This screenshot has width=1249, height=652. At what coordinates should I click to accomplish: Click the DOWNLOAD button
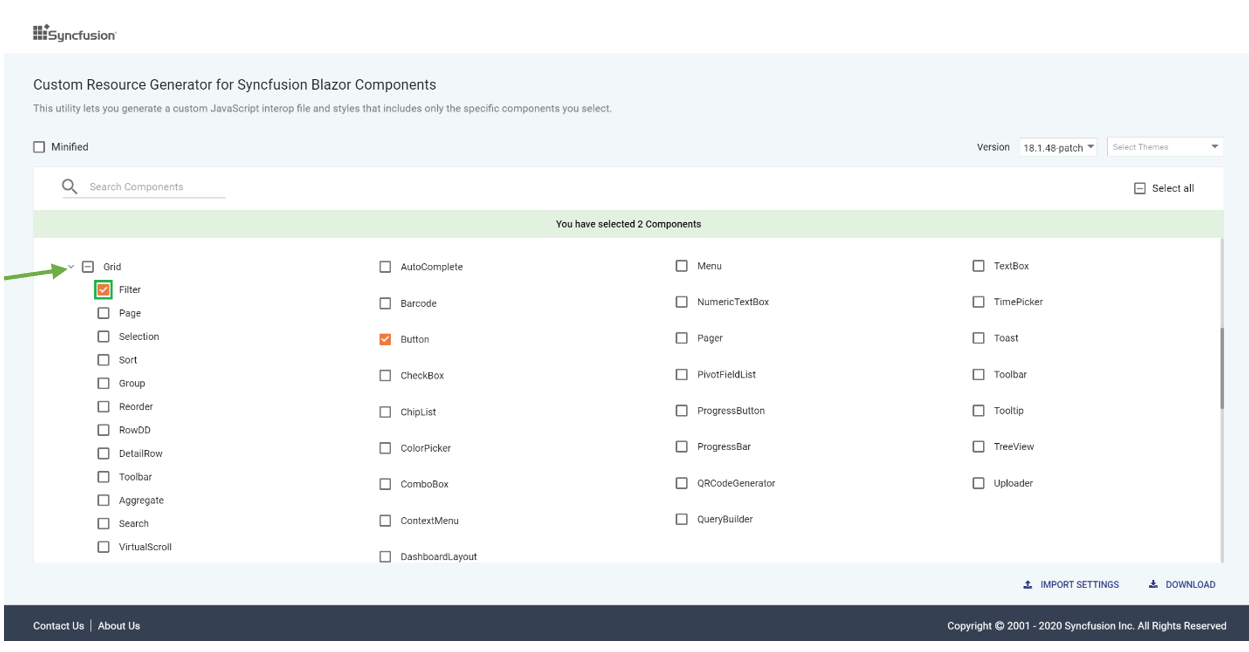[x=1182, y=584]
